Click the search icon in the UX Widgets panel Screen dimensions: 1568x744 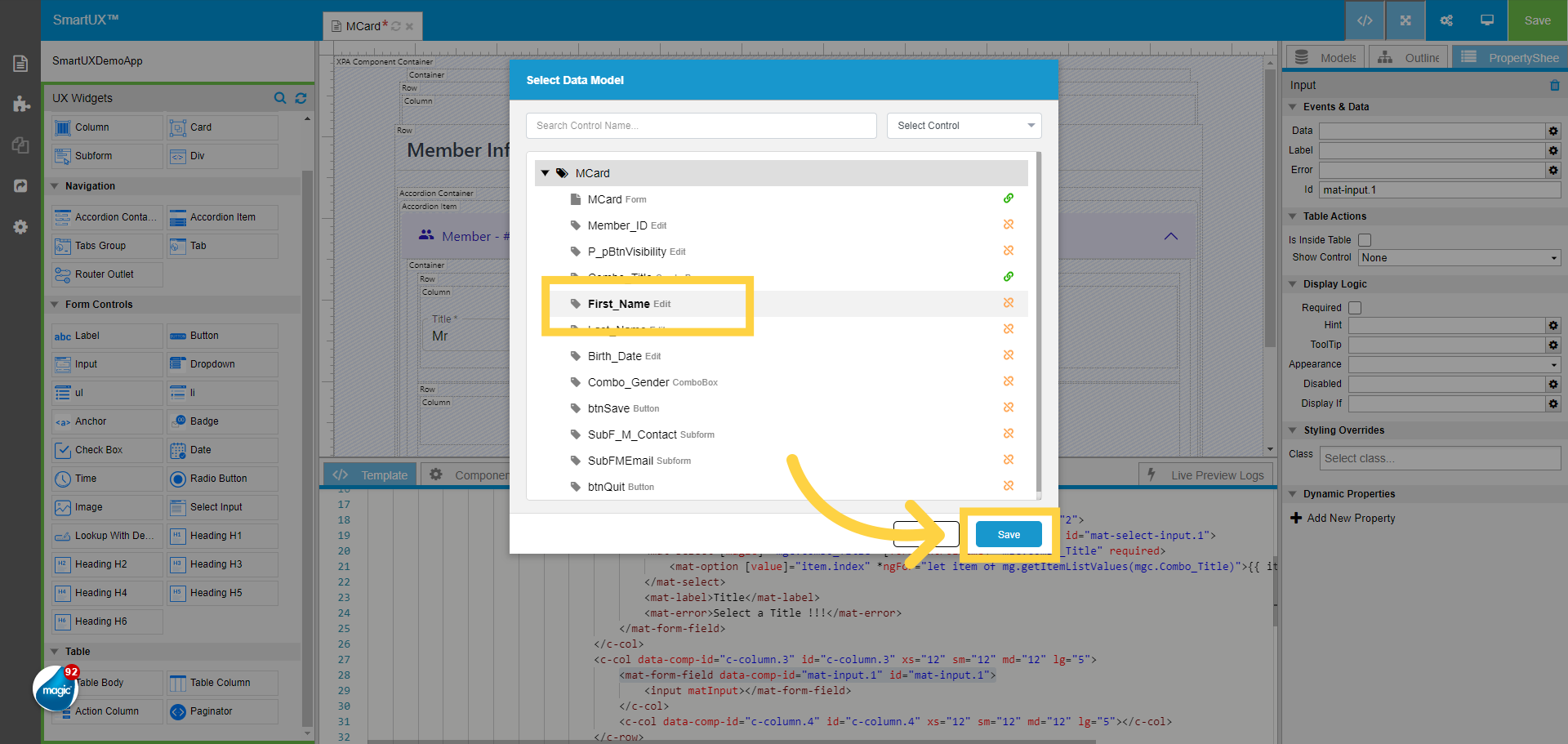point(280,98)
